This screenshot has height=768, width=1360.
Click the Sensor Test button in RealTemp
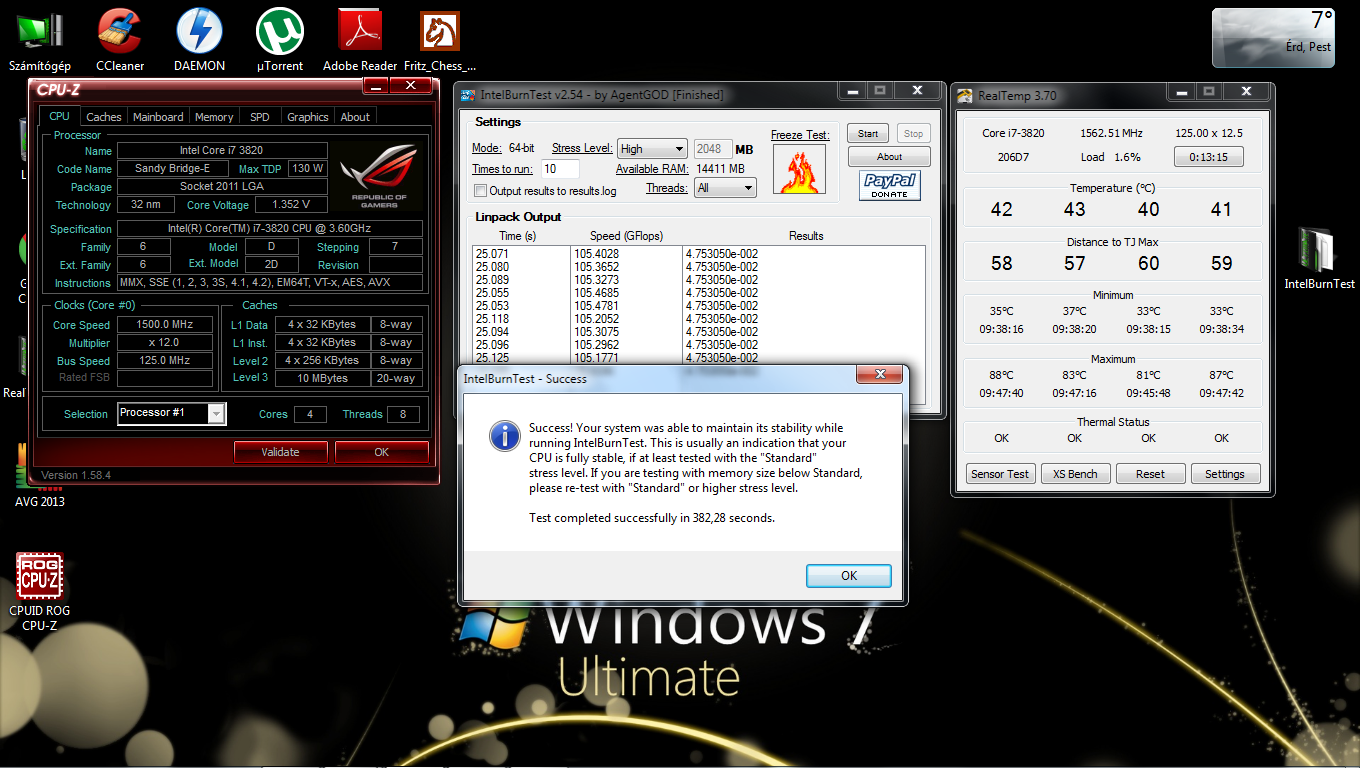[x=1000, y=474]
